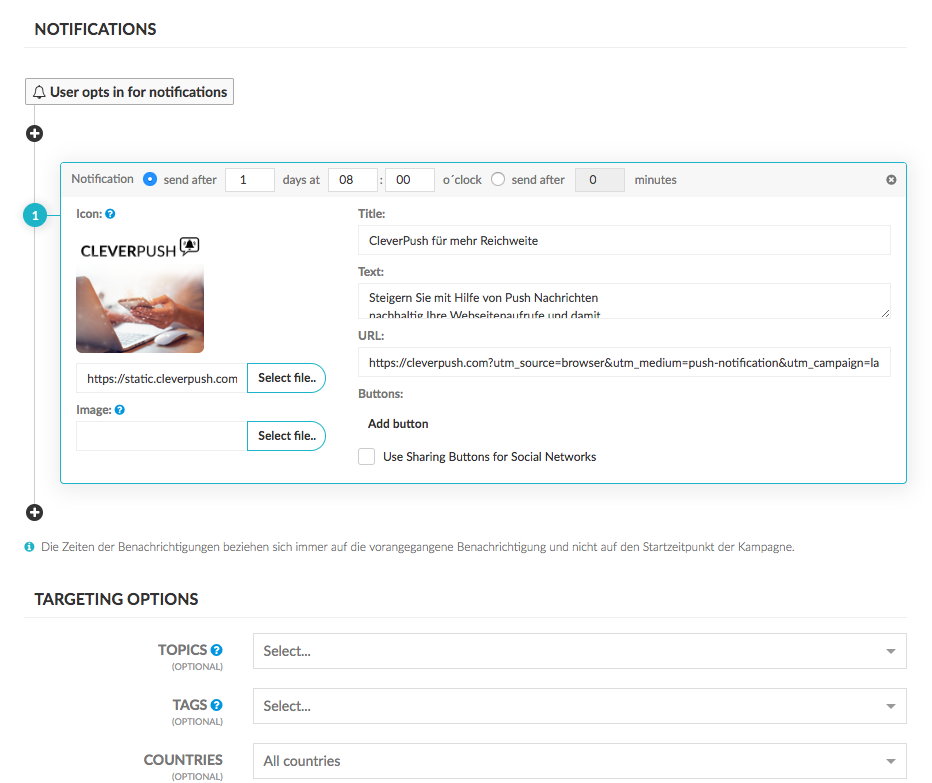
Task: Click the empty Image URL field
Action: (162, 436)
